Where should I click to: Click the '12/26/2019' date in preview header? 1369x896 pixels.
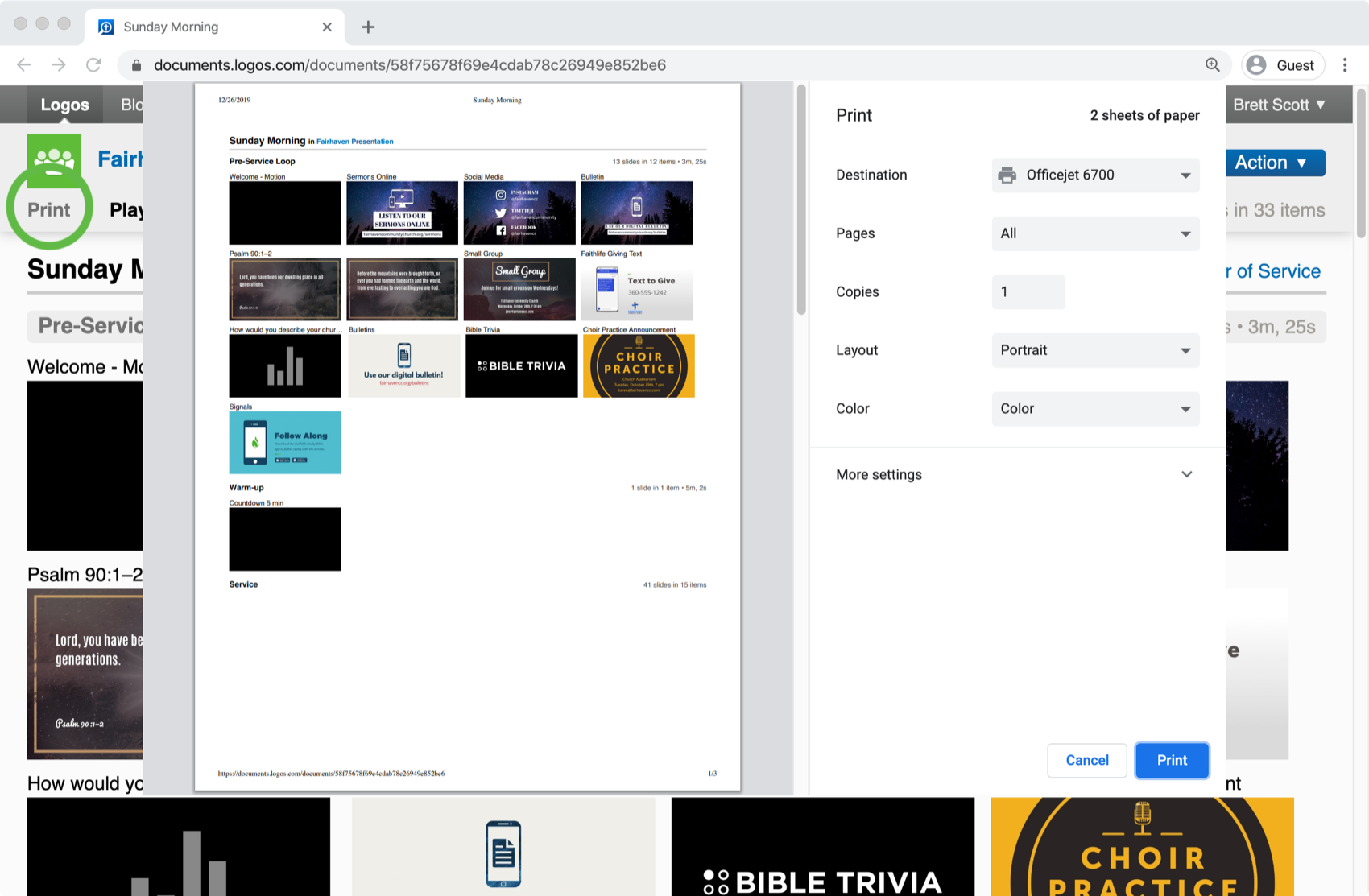coord(234,100)
